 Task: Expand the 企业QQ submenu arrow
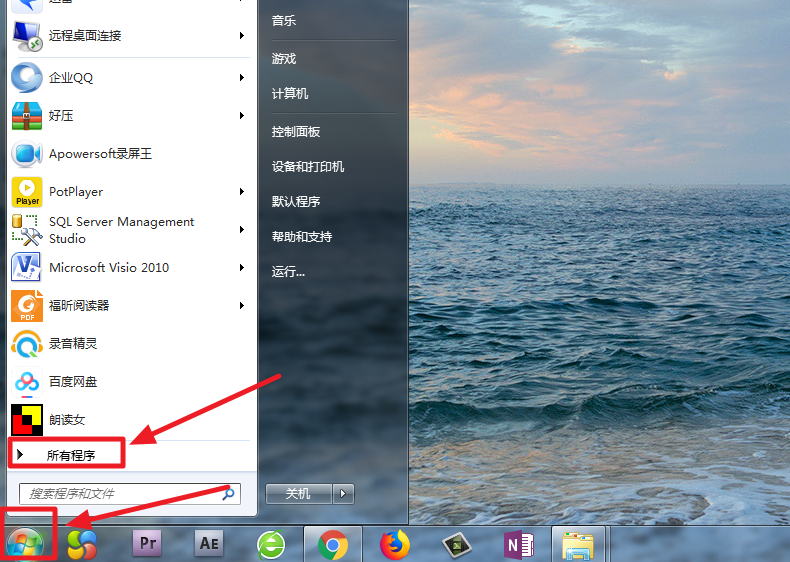(242, 78)
